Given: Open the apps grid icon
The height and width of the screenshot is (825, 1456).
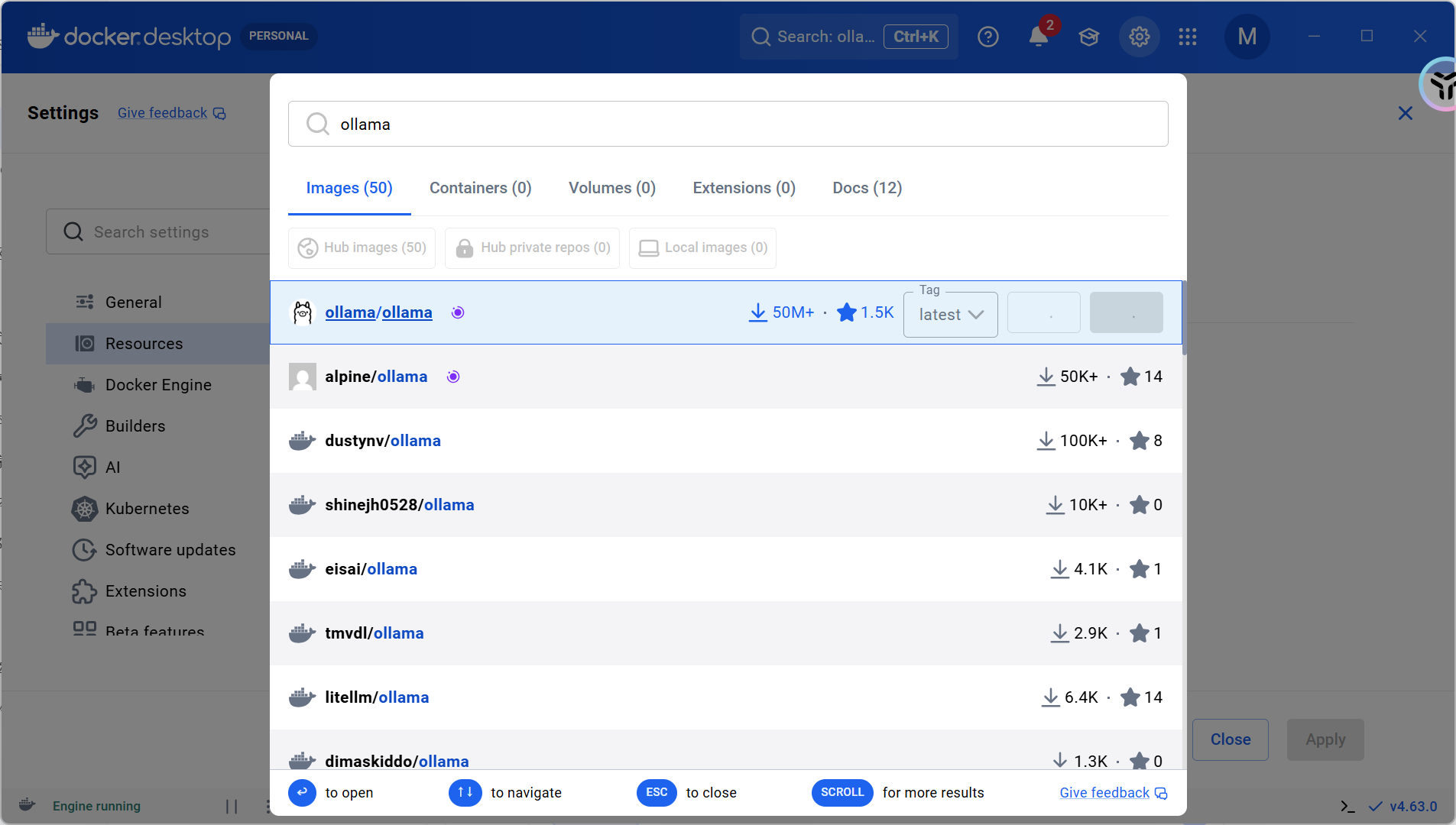Looking at the screenshot, I should [x=1188, y=37].
